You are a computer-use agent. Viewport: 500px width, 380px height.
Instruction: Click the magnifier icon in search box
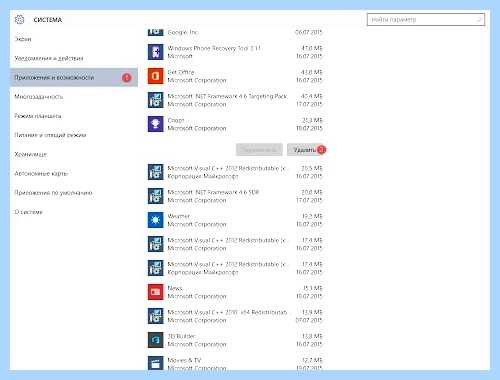(x=479, y=20)
